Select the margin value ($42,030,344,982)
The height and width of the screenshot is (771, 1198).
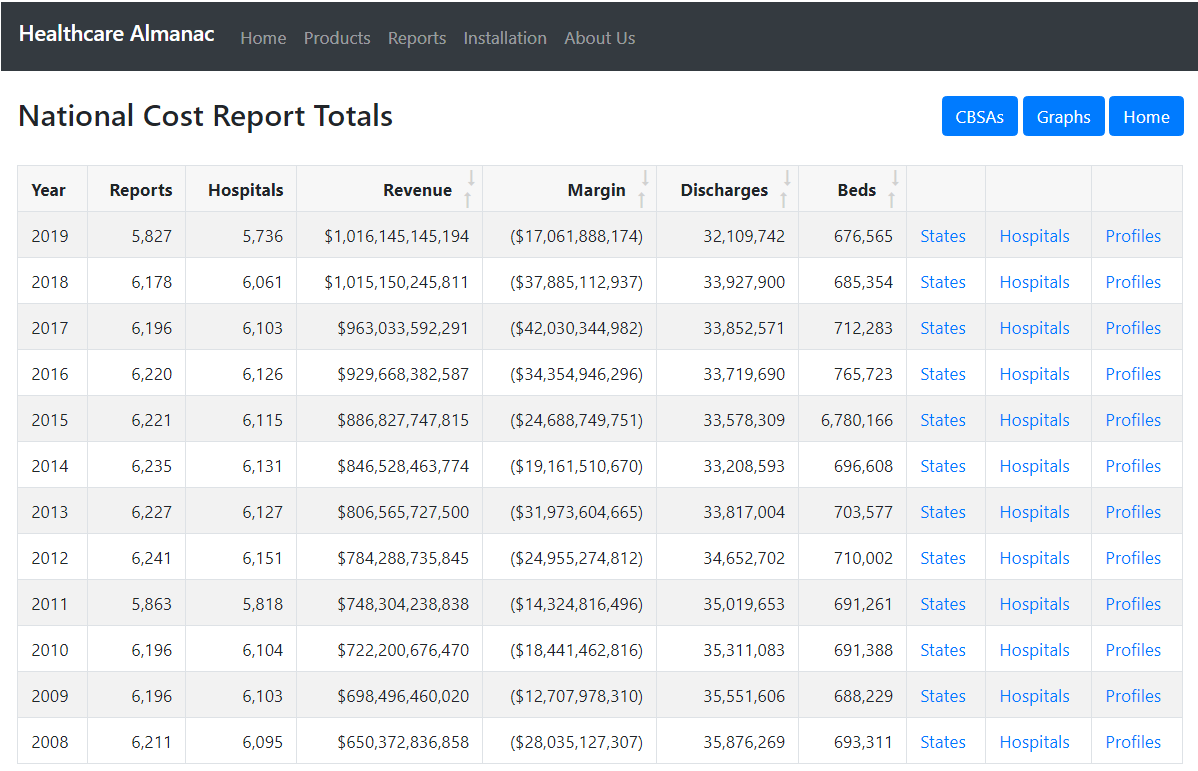tap(576, 328)
